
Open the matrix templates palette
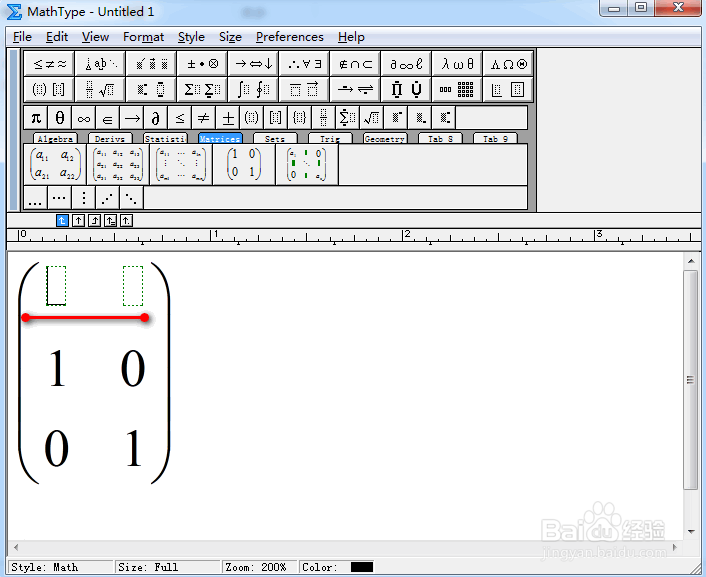[457, 89]
